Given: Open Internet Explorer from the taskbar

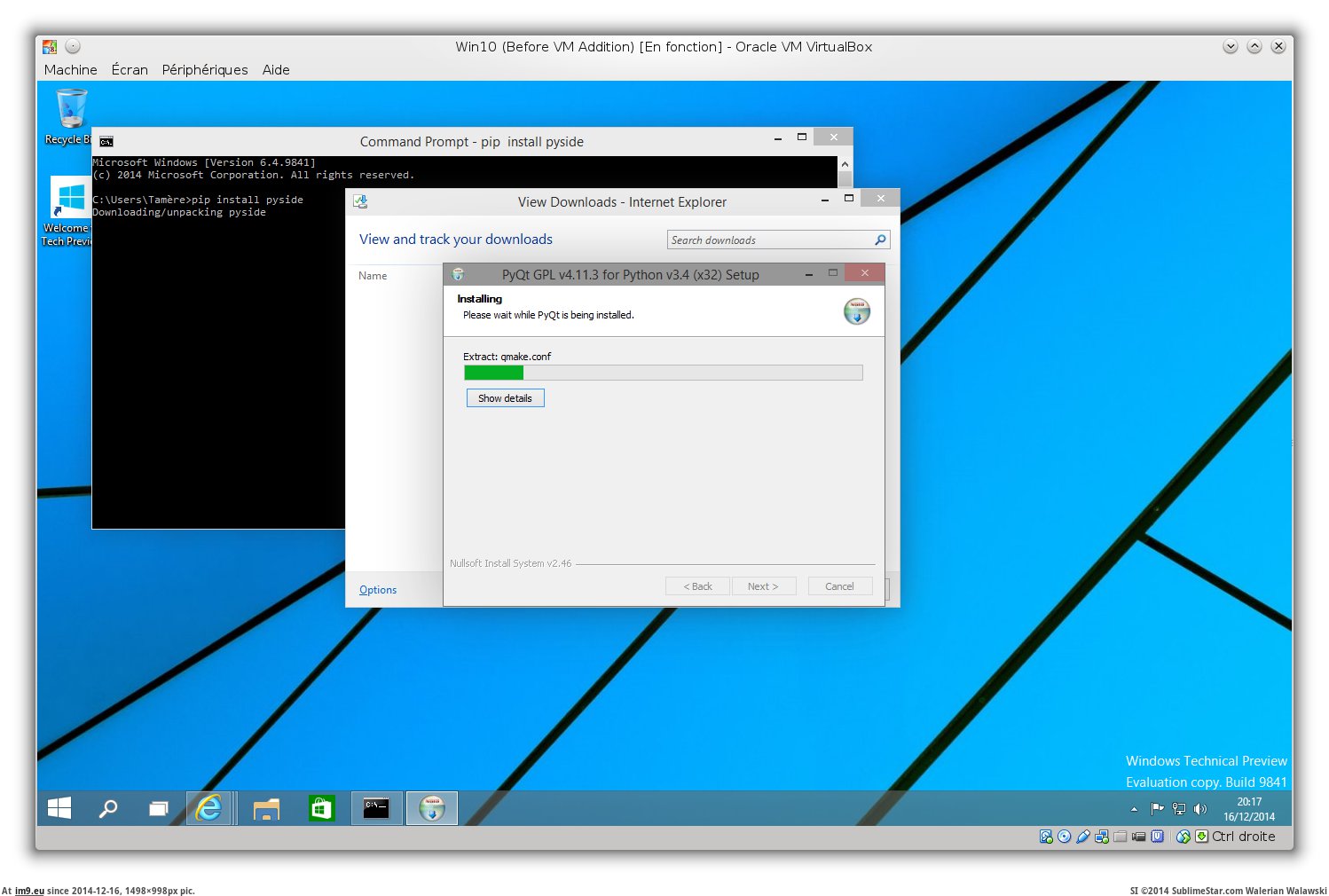Looking at the screenshot, I should 209,808.
